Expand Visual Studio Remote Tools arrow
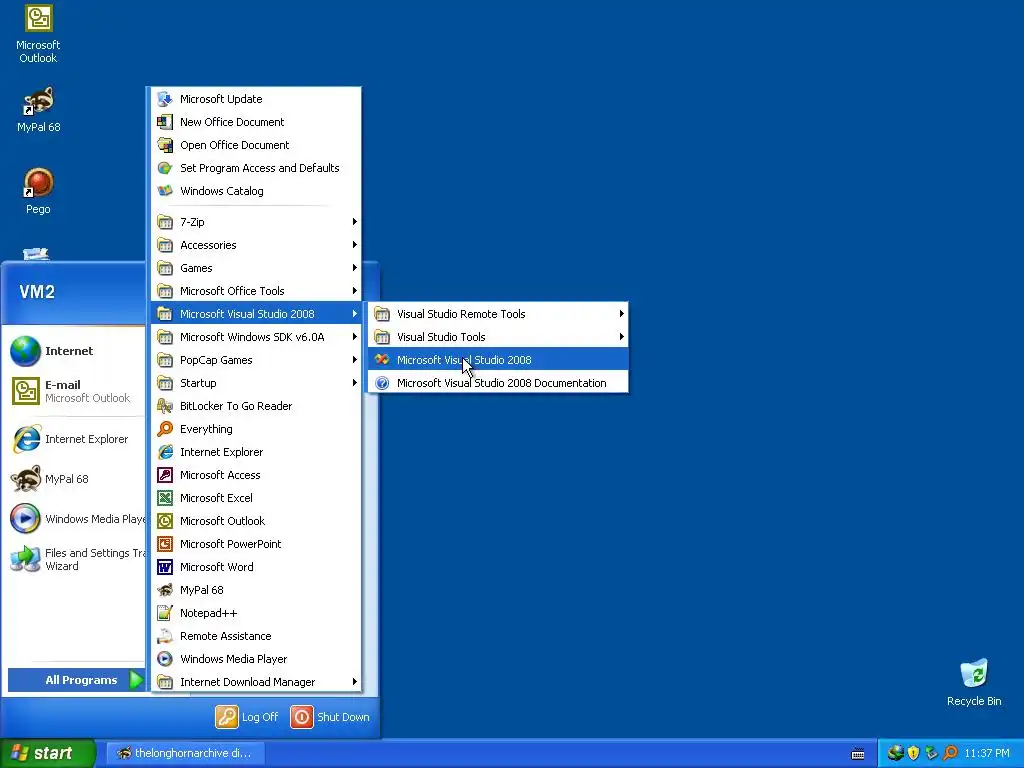 pyautogui.click(x=622, y=314)
